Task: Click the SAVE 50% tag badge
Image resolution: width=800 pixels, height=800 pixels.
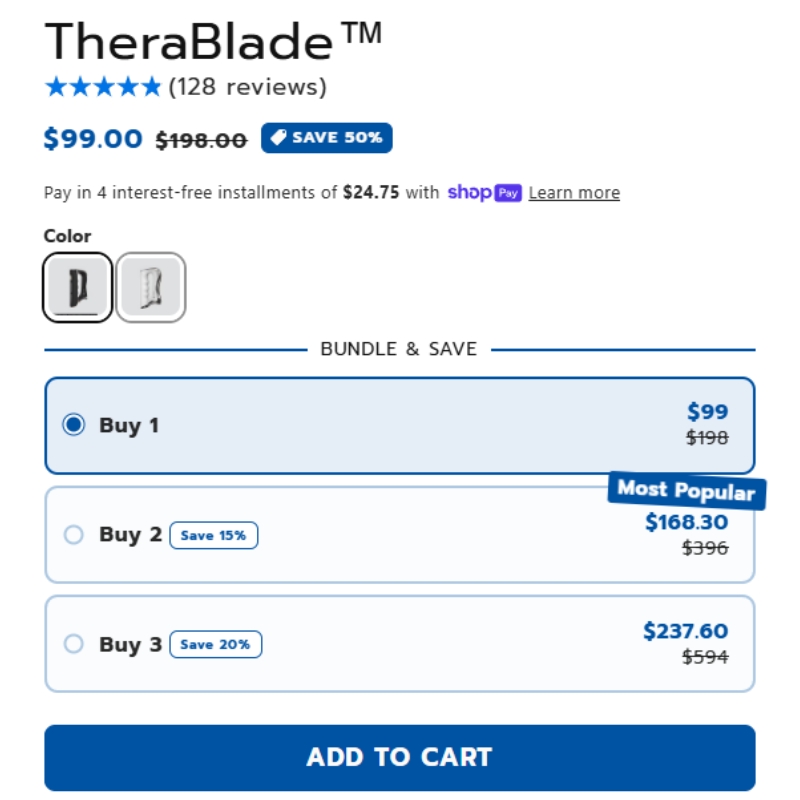Action: pyautogui.click(x=327, y=138)
